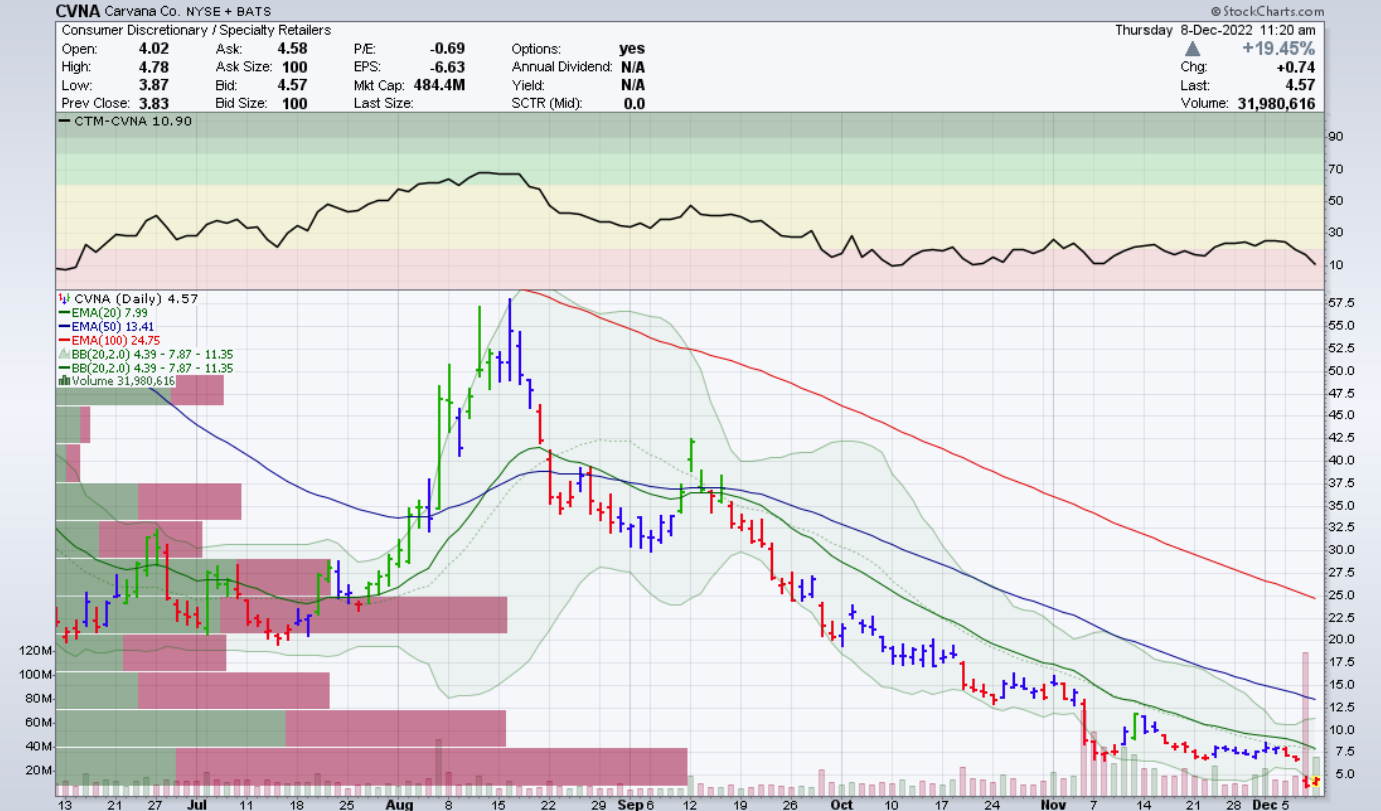The height and width of the screenshot is (811, 1381).
Task: Click the Jul date axis label
Action: pos(197,803)
